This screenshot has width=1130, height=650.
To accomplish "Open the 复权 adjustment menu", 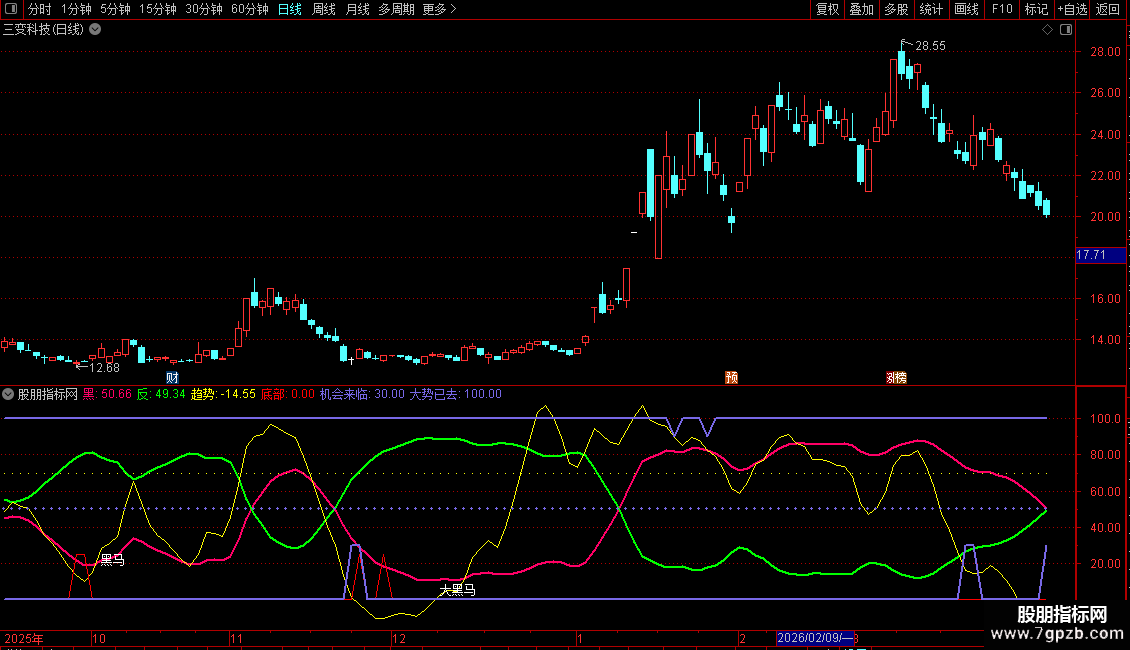I will pyautogui.click(x=827, y=9).
